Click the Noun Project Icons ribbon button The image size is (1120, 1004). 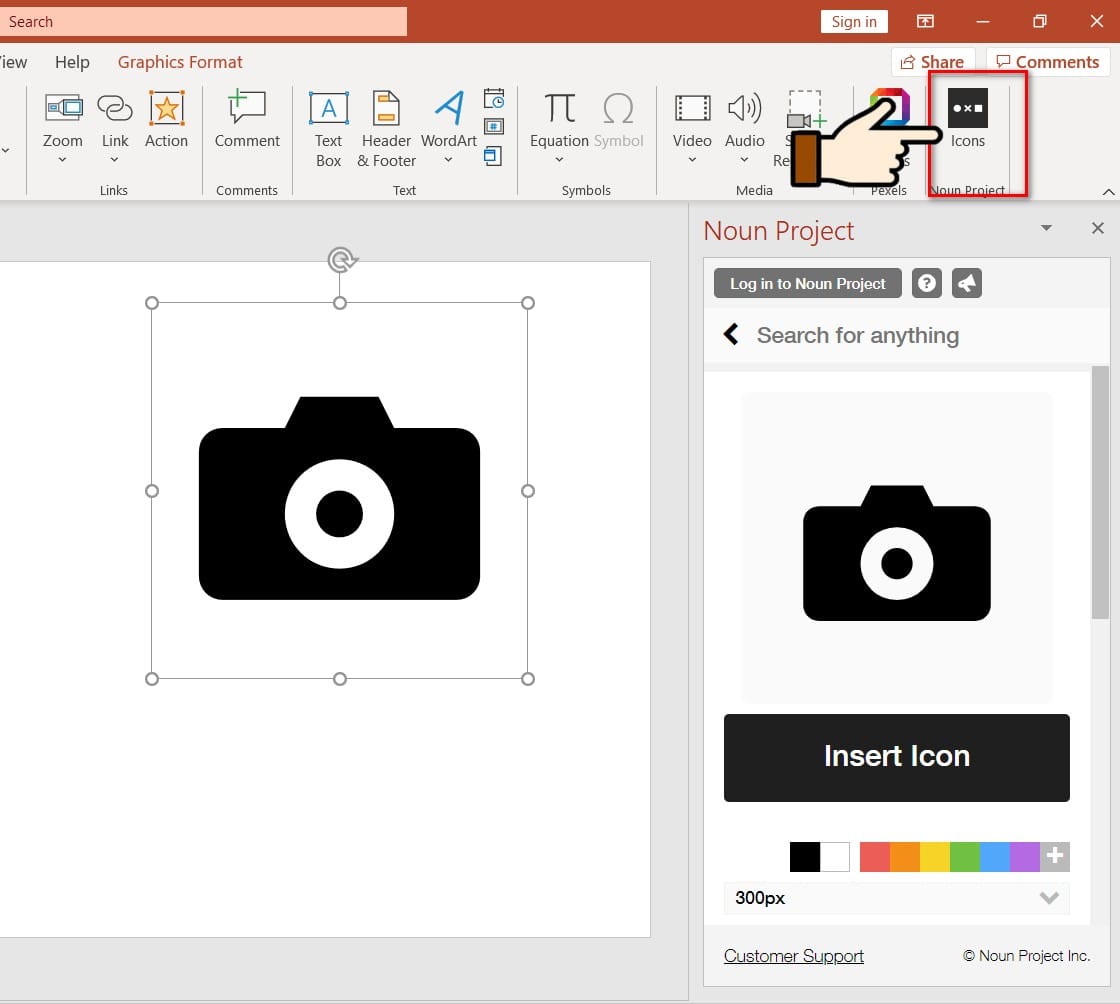pyautogui.click(x=967, y=119)
